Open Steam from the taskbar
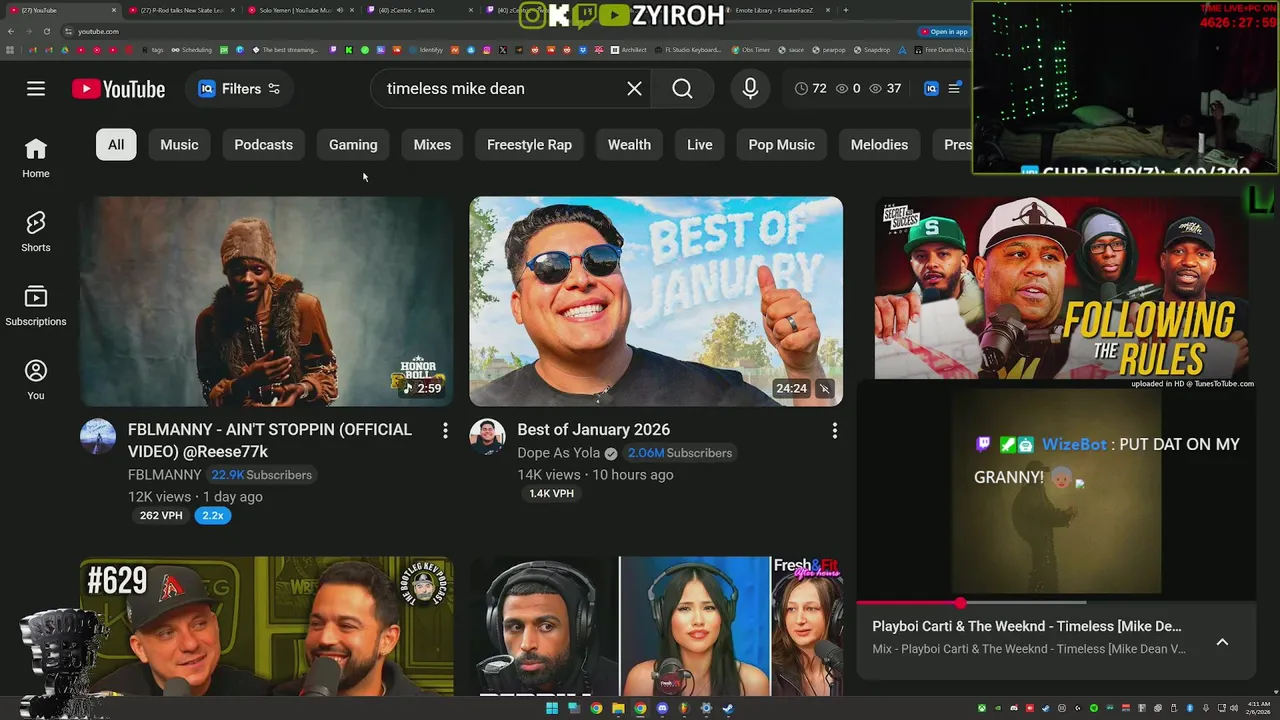 728,709
